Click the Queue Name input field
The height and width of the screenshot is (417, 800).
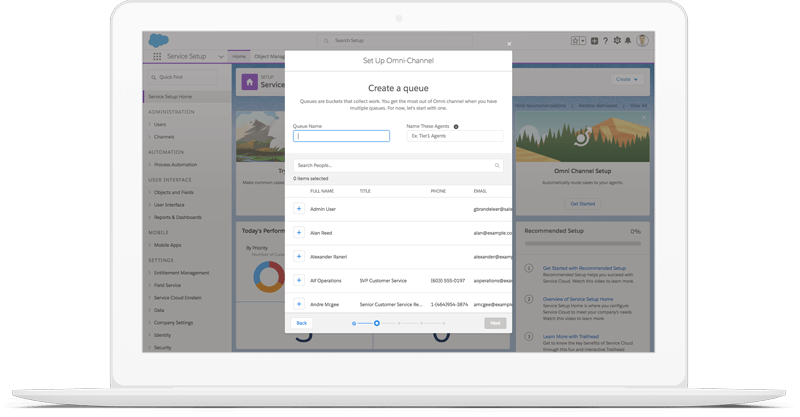(x=341, y=136)
